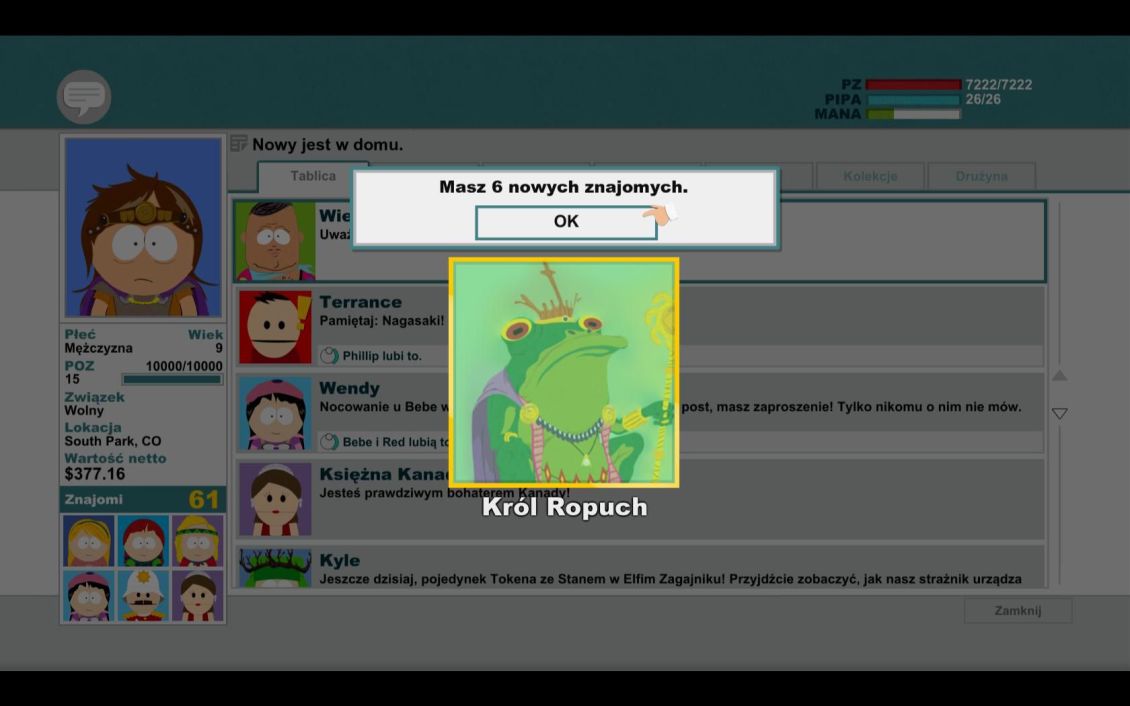The image size is (1130, 706).
Task: Click the scroll up arrow of the feed
Action: [1059, 375]
